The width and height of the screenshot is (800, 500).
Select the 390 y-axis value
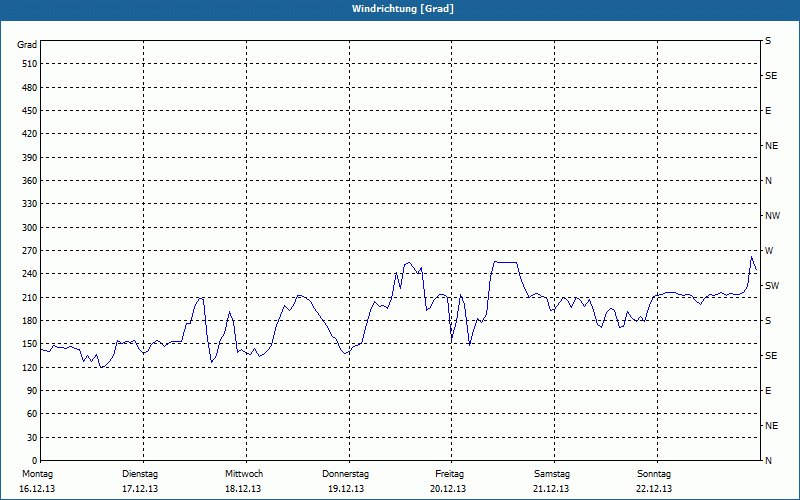tap(29, 158)
